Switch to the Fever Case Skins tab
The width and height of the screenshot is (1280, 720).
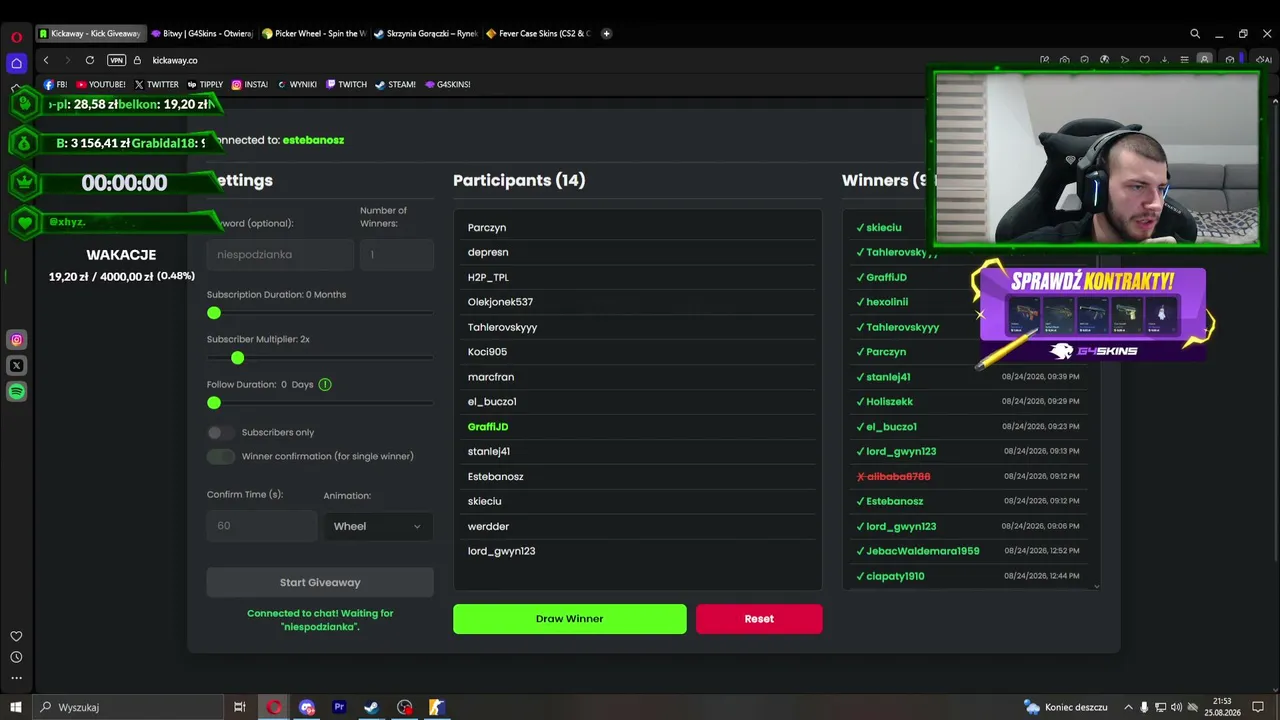pyautogui.click(x=538, y=33)
